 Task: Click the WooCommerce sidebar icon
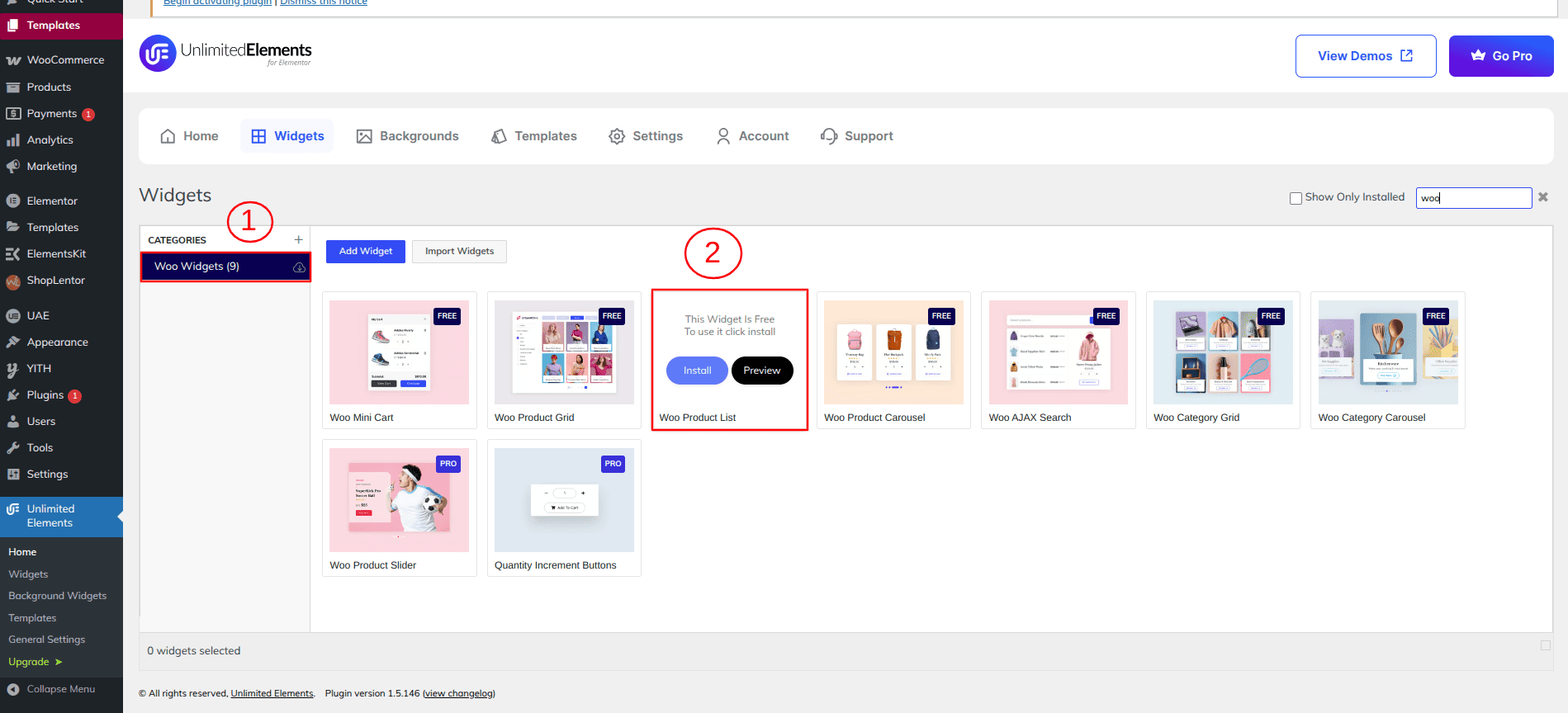pos(13,60)
